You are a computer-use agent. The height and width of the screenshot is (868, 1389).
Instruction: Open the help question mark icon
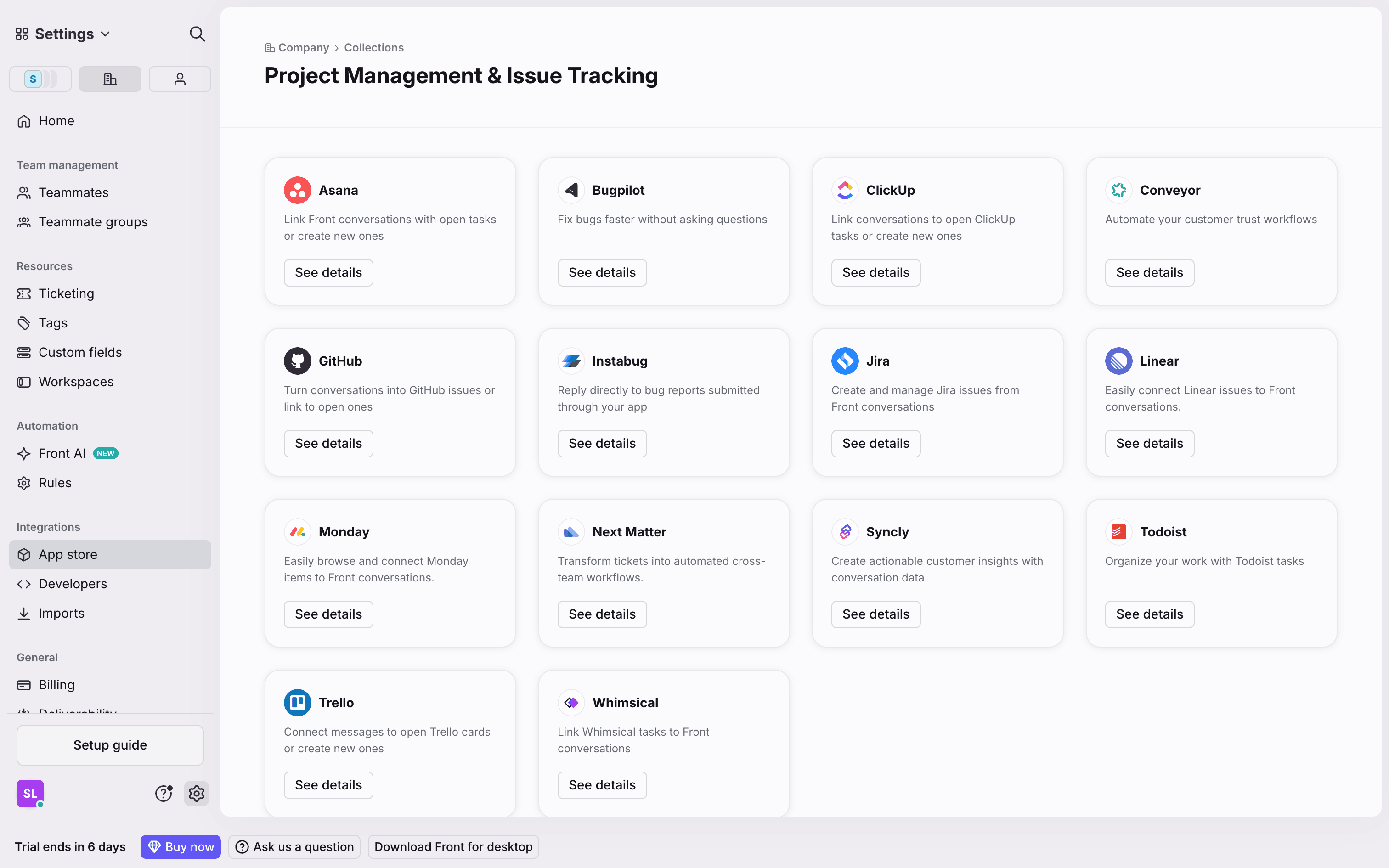click(x=164, y=794)
